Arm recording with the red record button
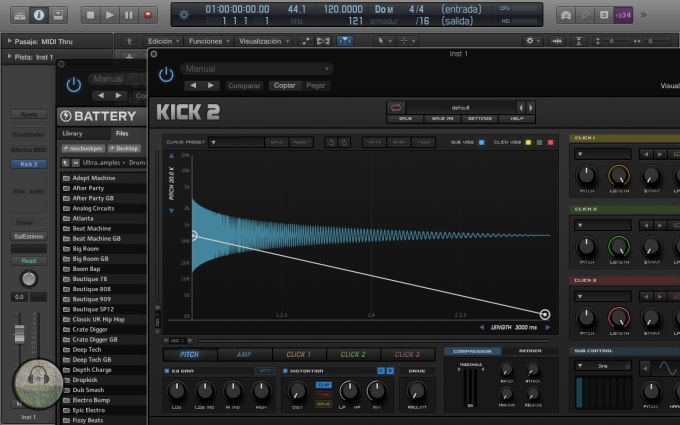The width and height of the screenshot is (680, 425). (148, 15)
